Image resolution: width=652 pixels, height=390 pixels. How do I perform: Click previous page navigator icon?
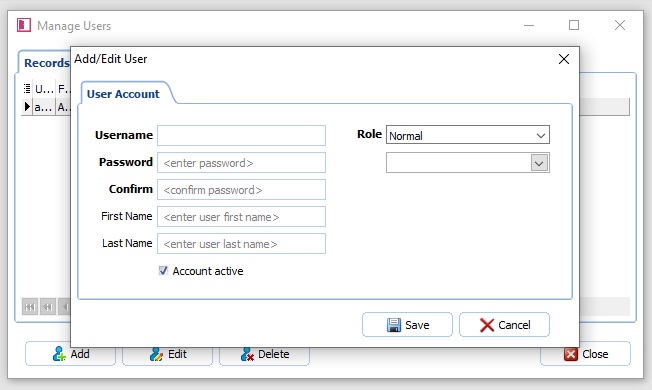pos(48,307)
